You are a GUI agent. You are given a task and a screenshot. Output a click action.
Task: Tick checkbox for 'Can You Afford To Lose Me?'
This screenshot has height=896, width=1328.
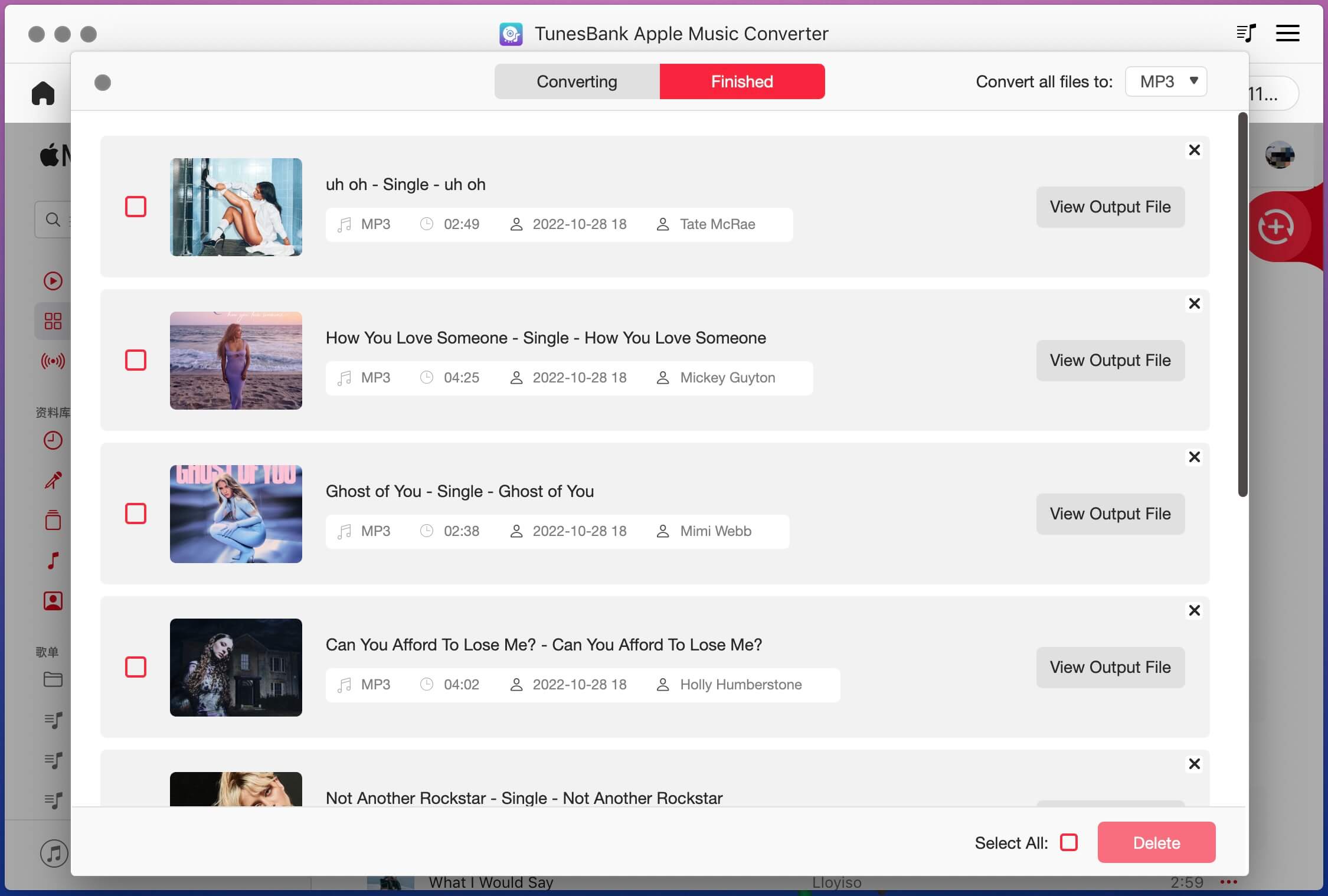pos(136,667)
